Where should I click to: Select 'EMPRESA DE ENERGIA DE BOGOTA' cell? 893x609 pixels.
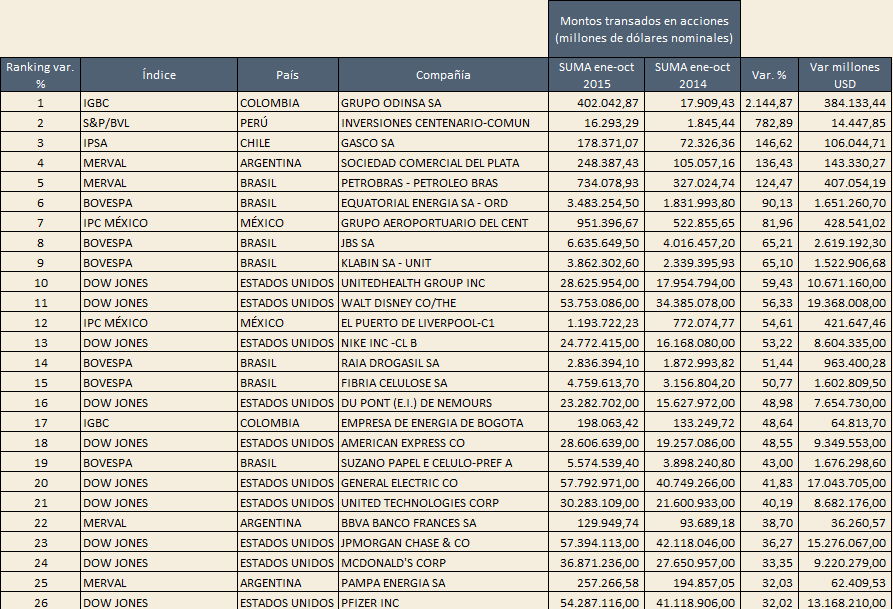tap(443, 423)
